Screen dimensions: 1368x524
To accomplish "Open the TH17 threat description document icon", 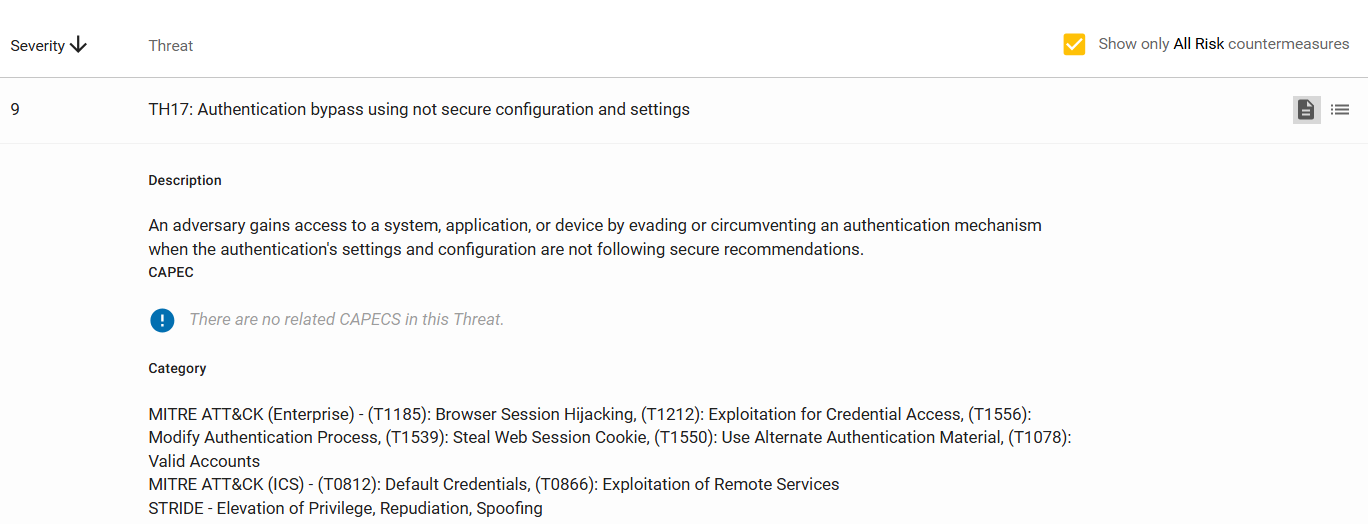I will [x=1306, y=110].
